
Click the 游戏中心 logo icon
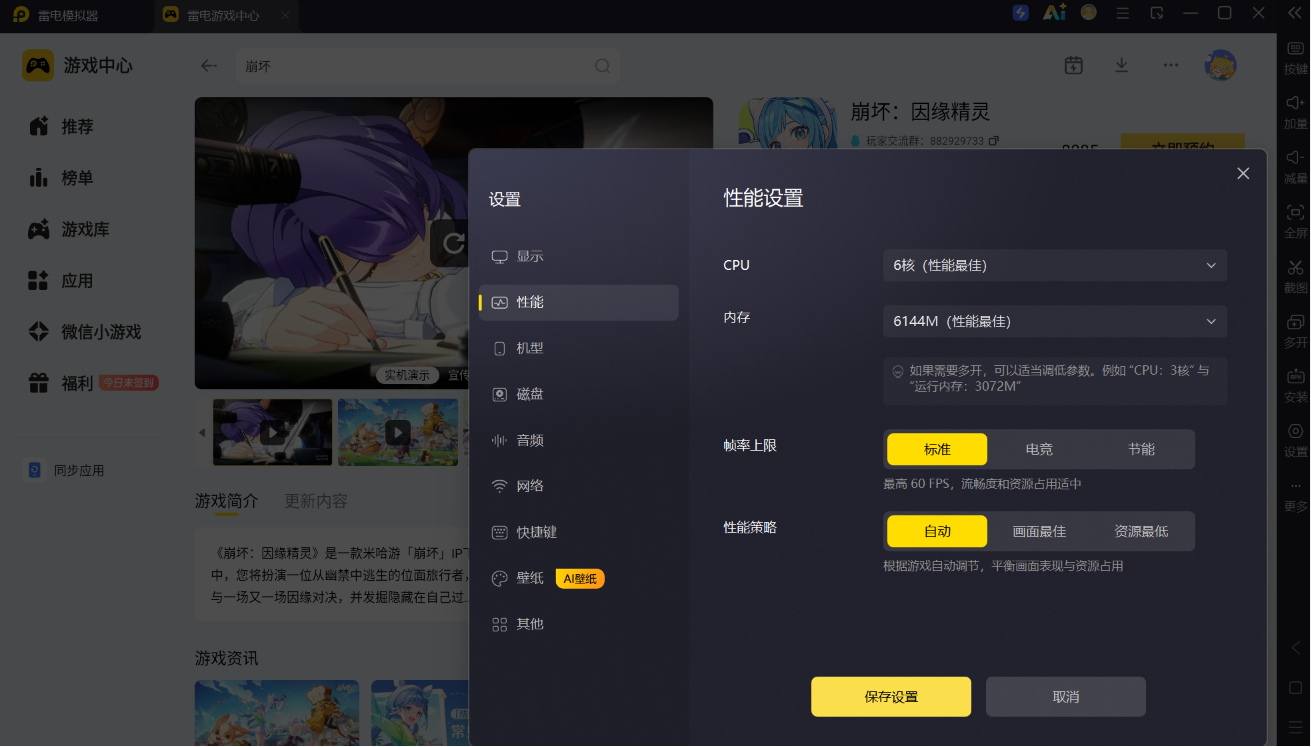point(38,66)
